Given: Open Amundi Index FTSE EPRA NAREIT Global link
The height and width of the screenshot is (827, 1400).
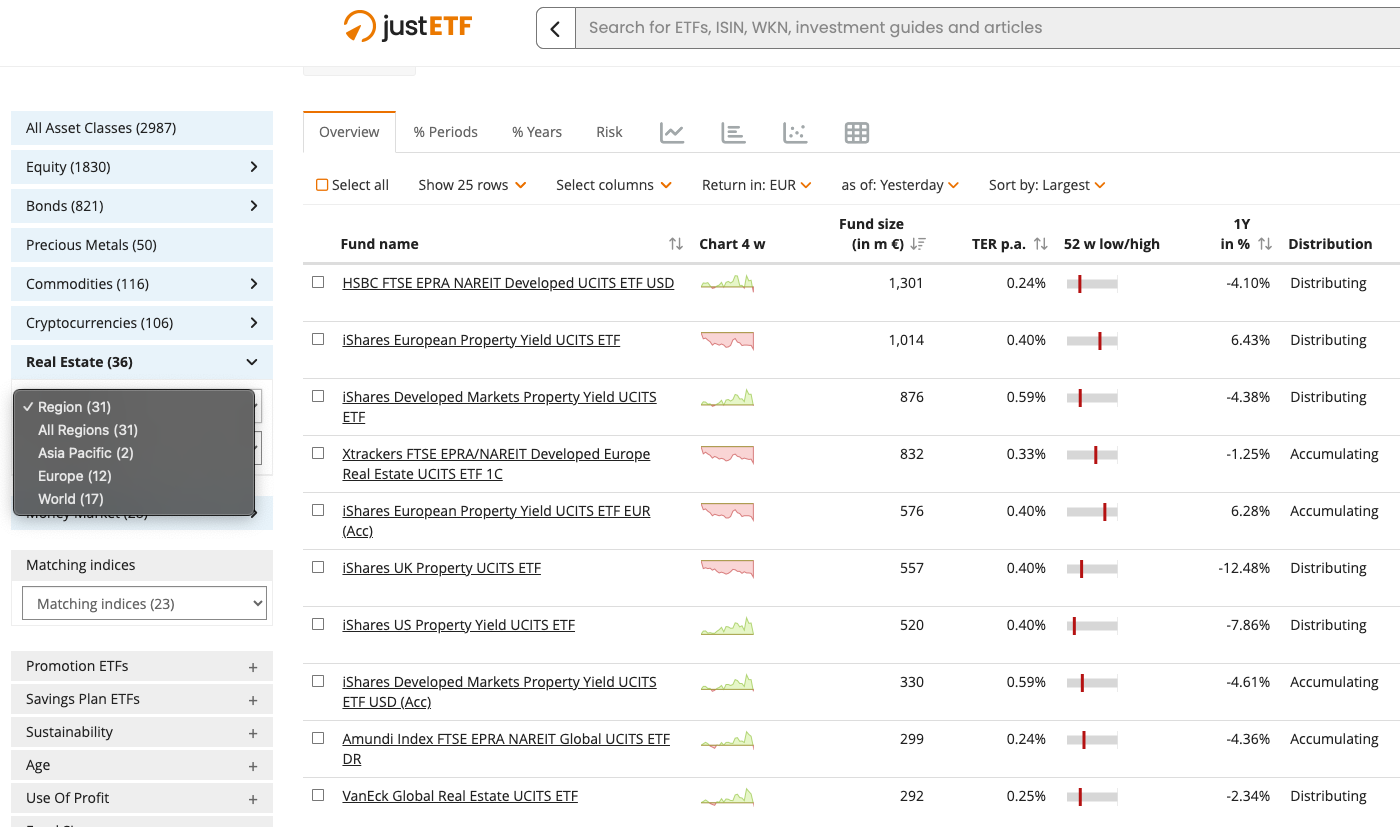Looking at the screenshot, I should [506, 749].
